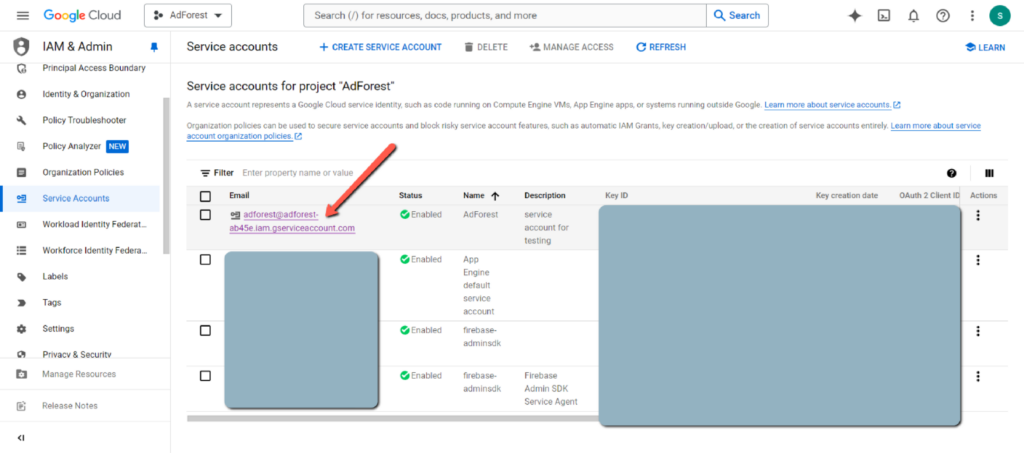The image size is (1024, 453).
Task: Open actions menu for Firebase Admin SDK Service Agent row
Action: [978, 376]
